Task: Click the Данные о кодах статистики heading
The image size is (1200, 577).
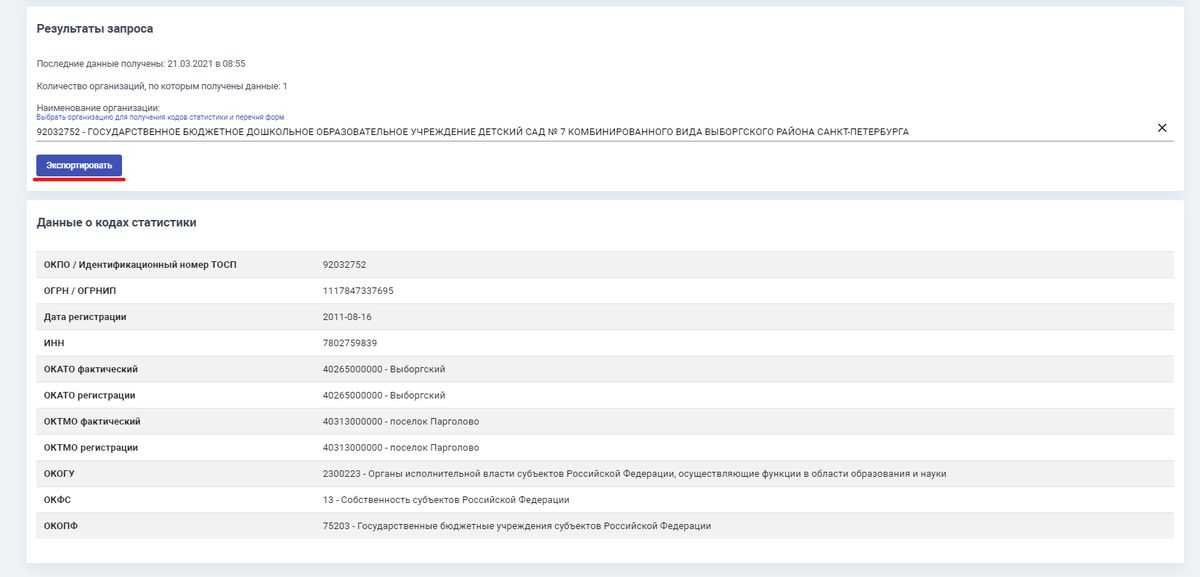Action: pyautogui.click(x=116, y=222)
